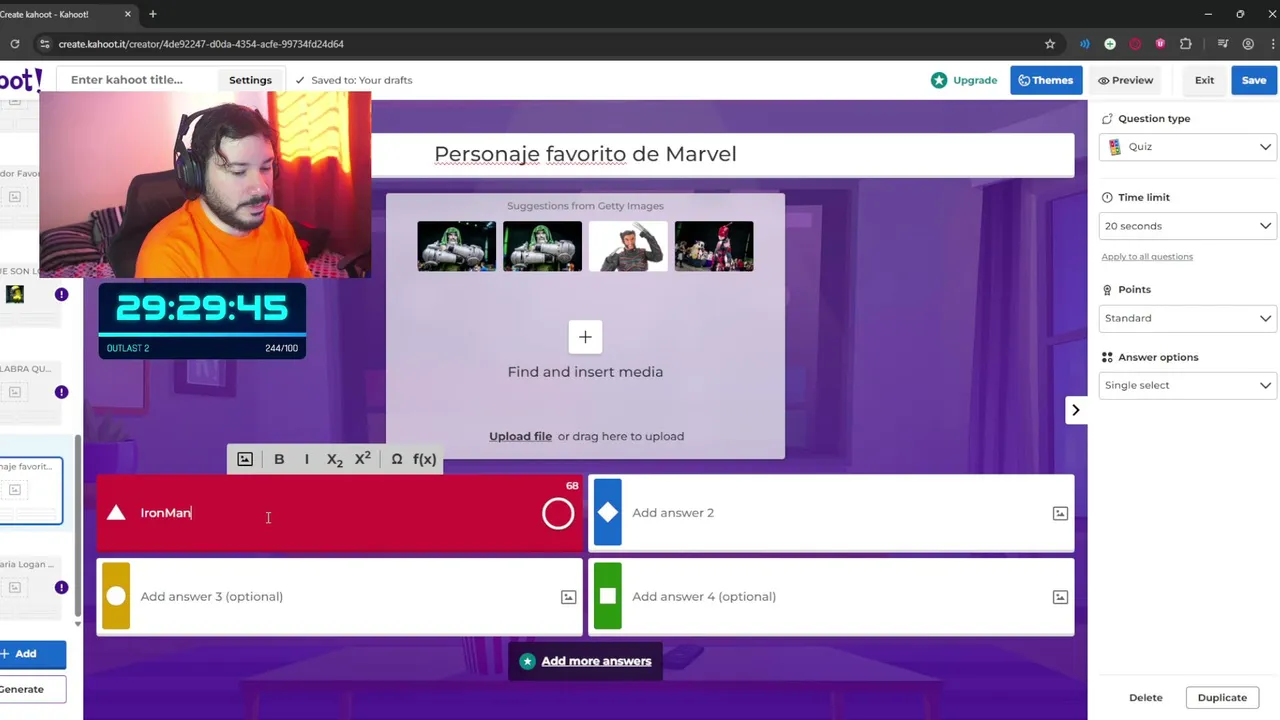This screenshot has height=720, width=1280.
Task: Open kahoot Settings
Action: tap(250, 80)
